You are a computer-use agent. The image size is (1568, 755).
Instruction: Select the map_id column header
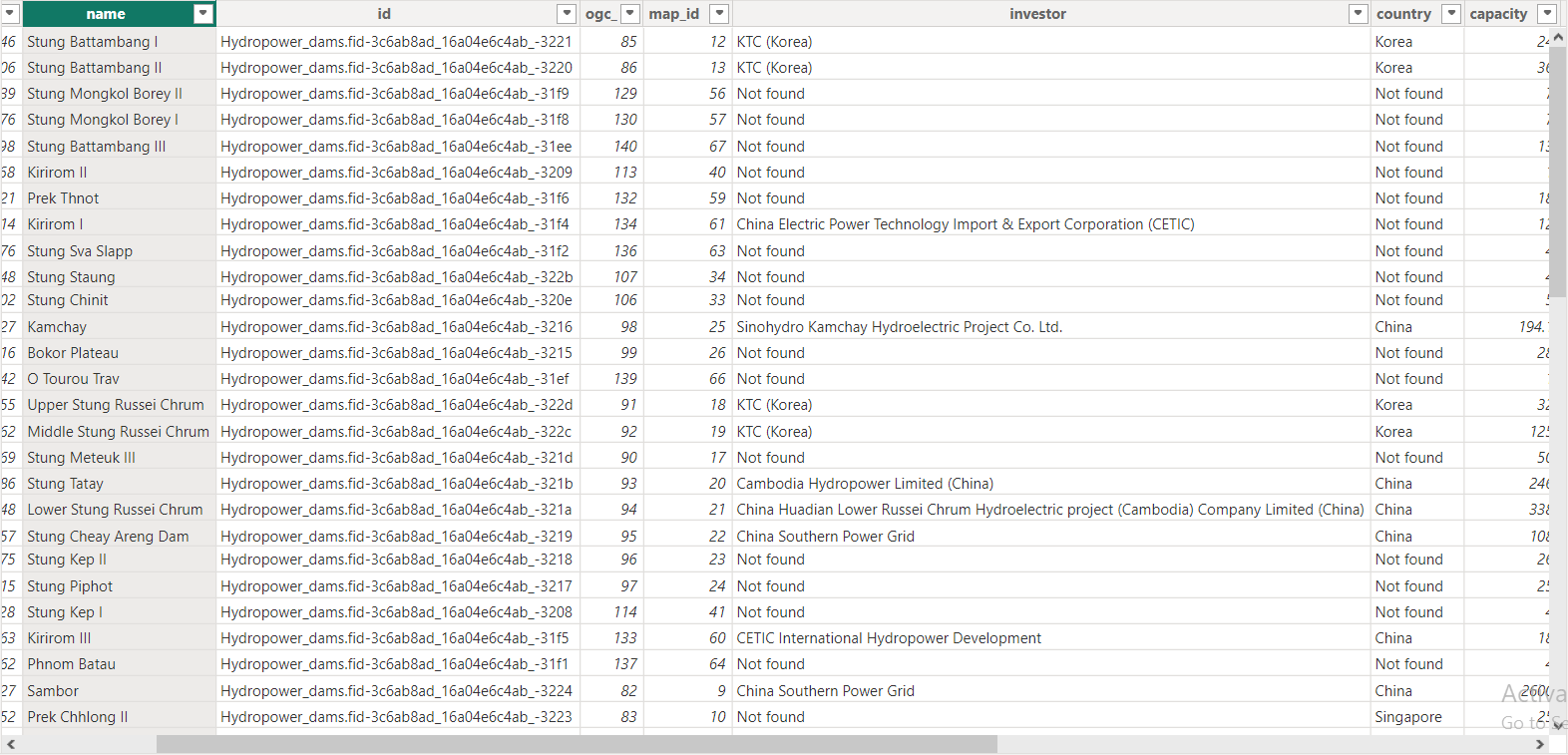point(675,14)
